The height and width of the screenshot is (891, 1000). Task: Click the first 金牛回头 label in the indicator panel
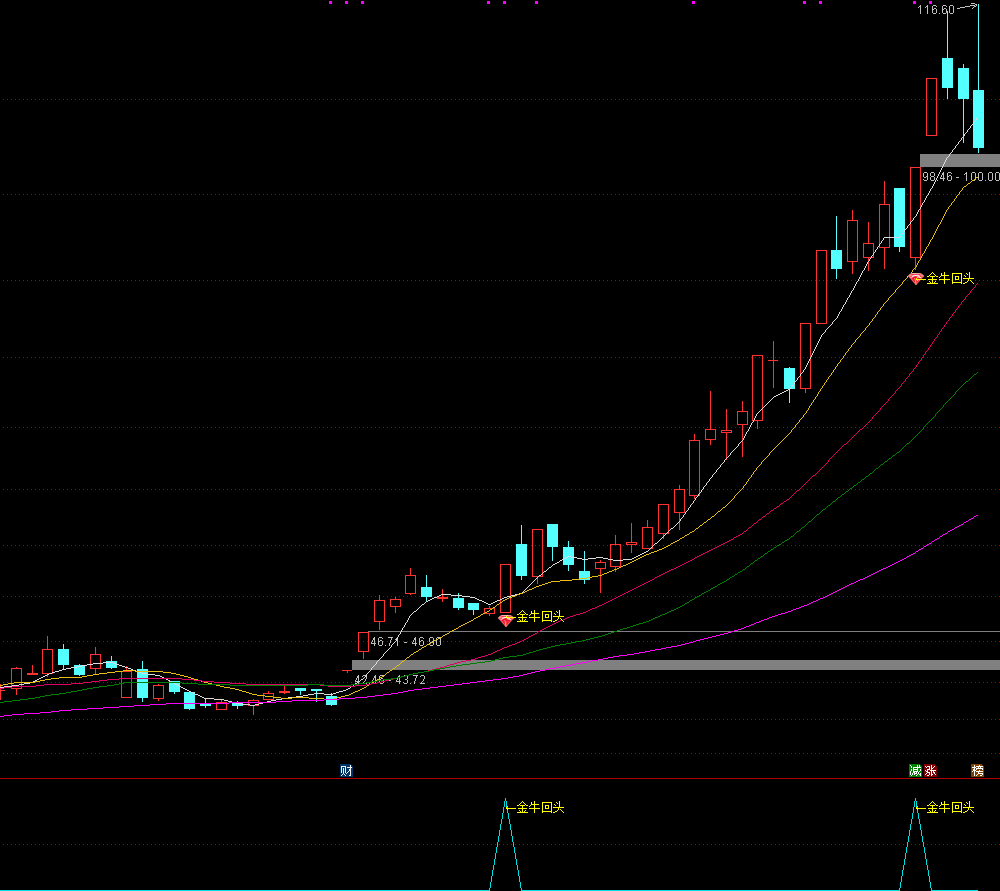coord(540,807)
